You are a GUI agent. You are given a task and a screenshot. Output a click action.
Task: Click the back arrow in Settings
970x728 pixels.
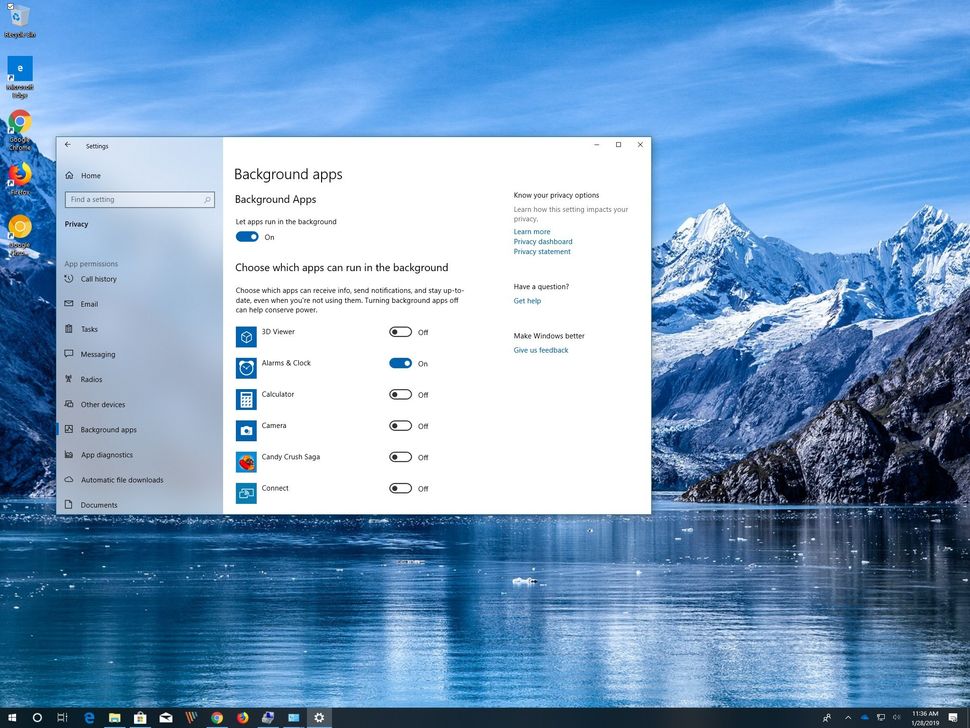(x=68, y=144)
